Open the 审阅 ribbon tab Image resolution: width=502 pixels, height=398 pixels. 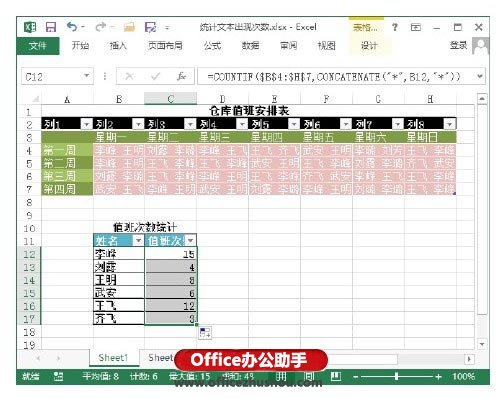tap(288, 46)
